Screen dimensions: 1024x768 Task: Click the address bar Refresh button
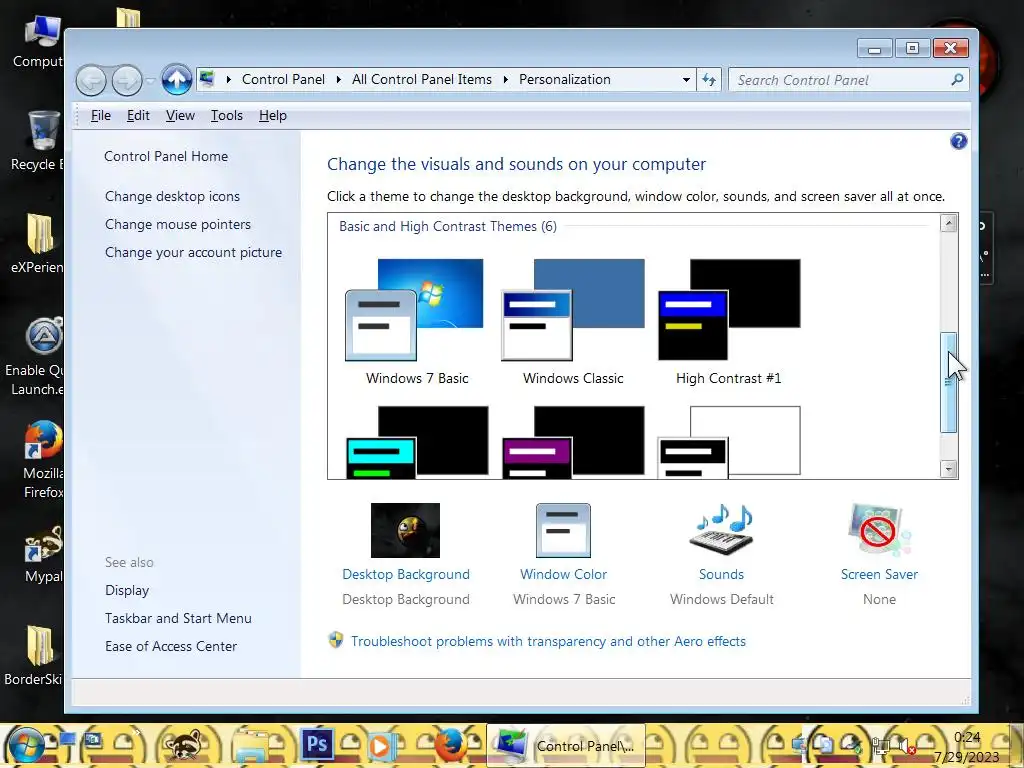[x=709, y=80]
